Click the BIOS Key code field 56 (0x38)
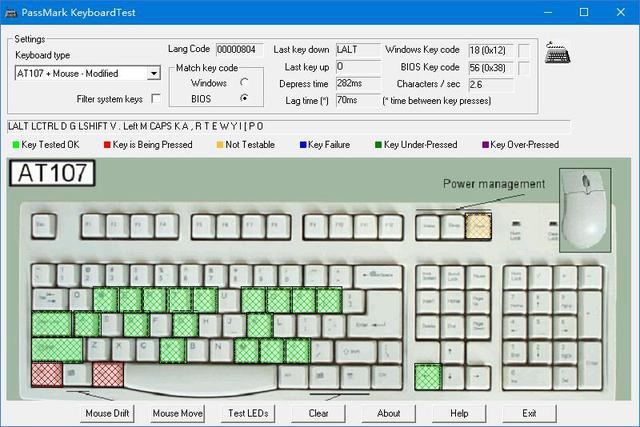The width and height of the screenshot is (640, 427). (x=491, y=68)
